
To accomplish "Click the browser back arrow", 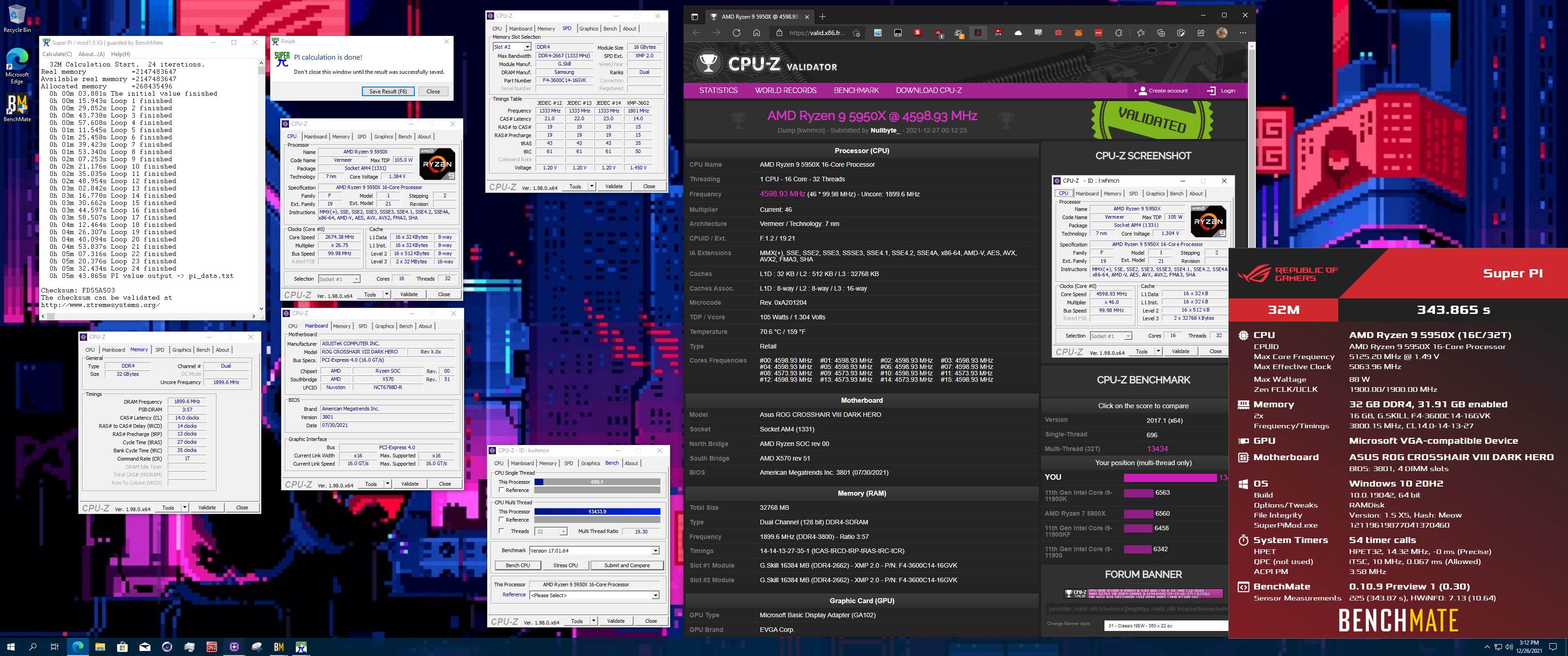I will pyautogui.click(x=696, y=33).
